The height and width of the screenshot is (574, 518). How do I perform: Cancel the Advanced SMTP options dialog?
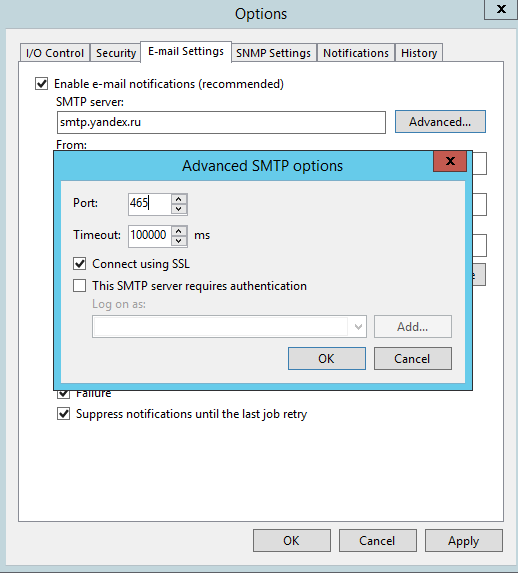[413, 359]
